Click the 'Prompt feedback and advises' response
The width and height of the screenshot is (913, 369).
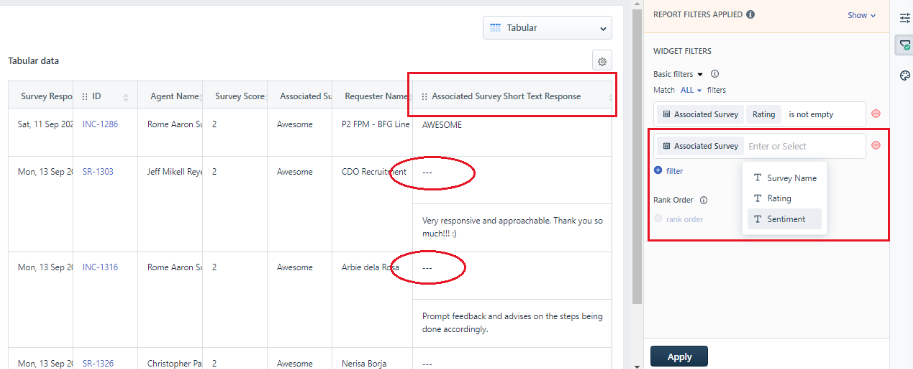pyautogui.click(x=512, y=323)
